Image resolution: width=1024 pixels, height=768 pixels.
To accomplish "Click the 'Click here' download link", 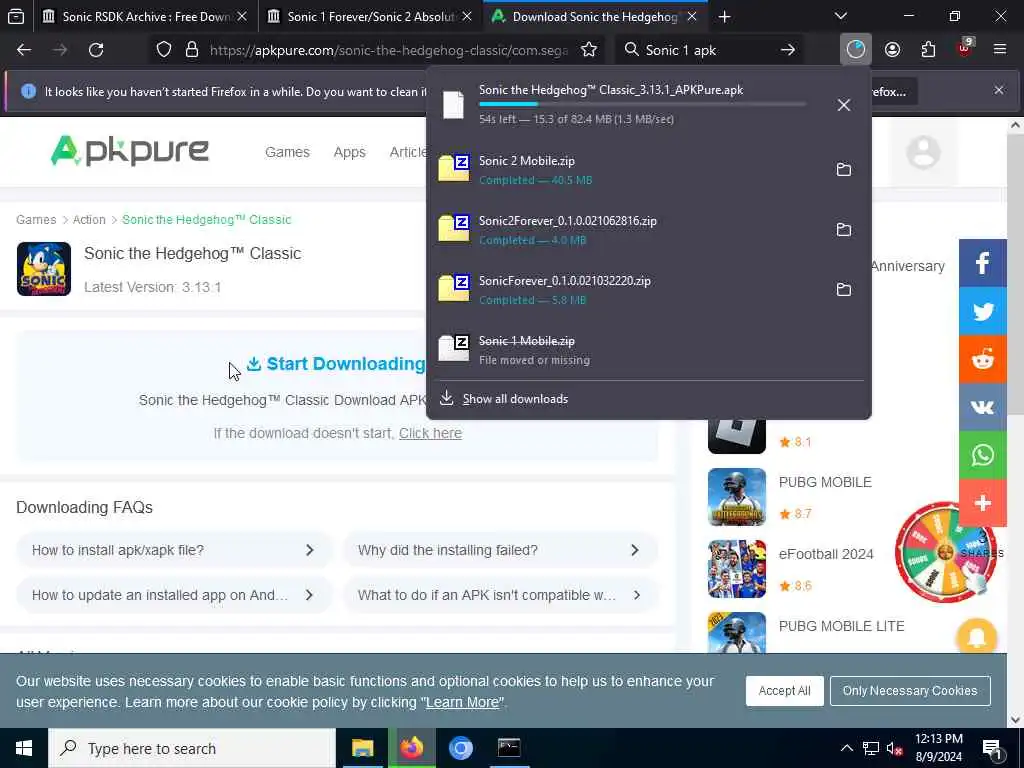I will click(x=430, y=433).
